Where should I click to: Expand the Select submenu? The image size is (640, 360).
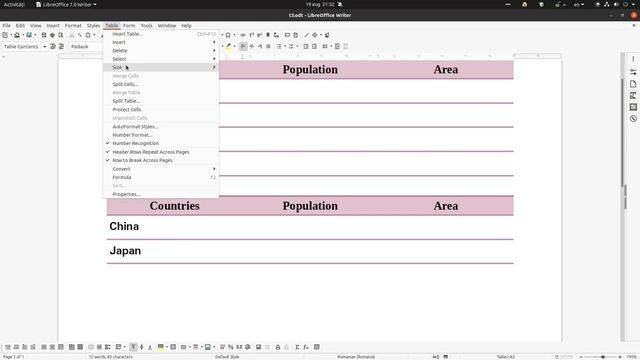tap(161, 59)
